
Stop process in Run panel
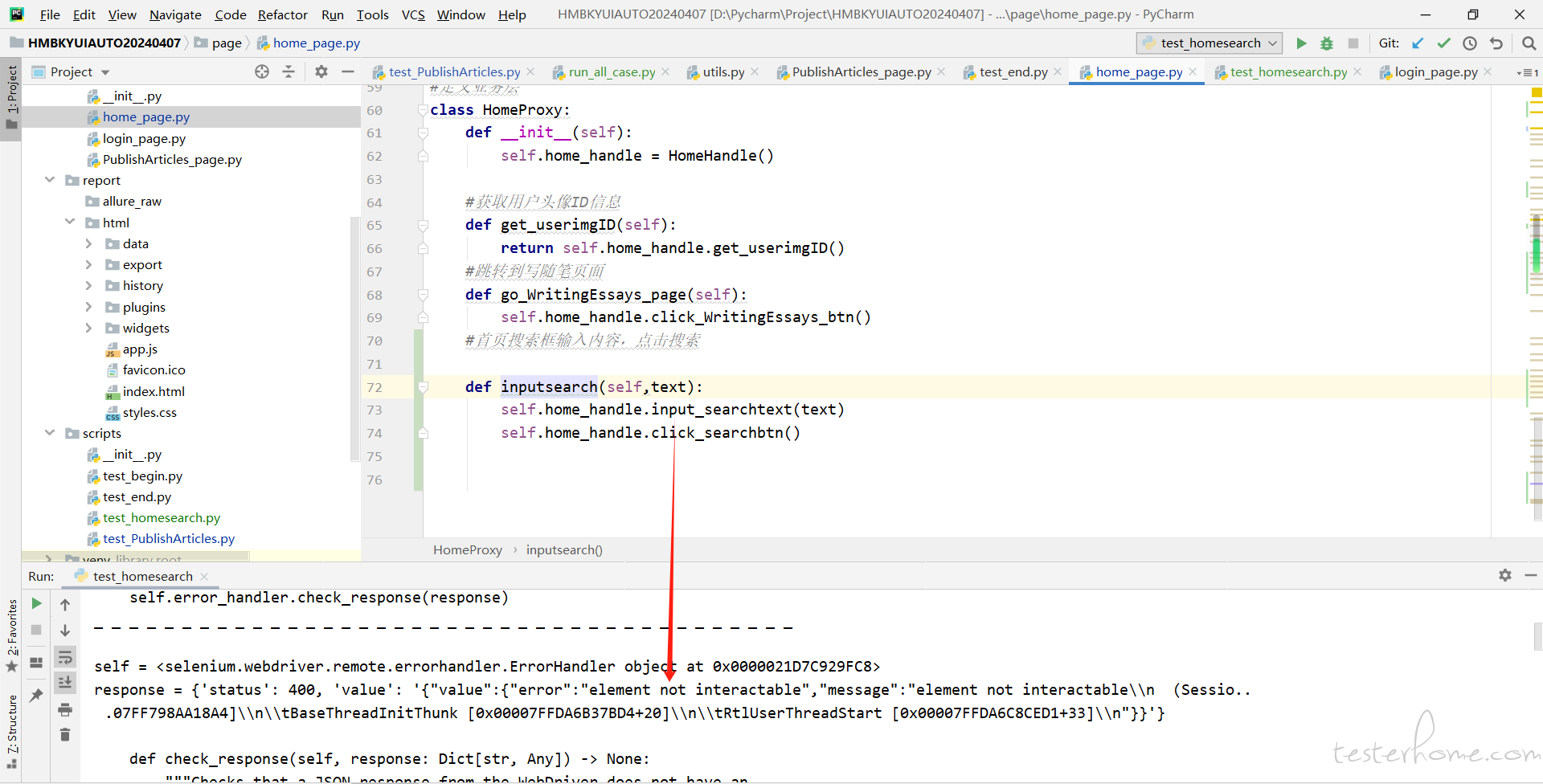click(36, 630)
